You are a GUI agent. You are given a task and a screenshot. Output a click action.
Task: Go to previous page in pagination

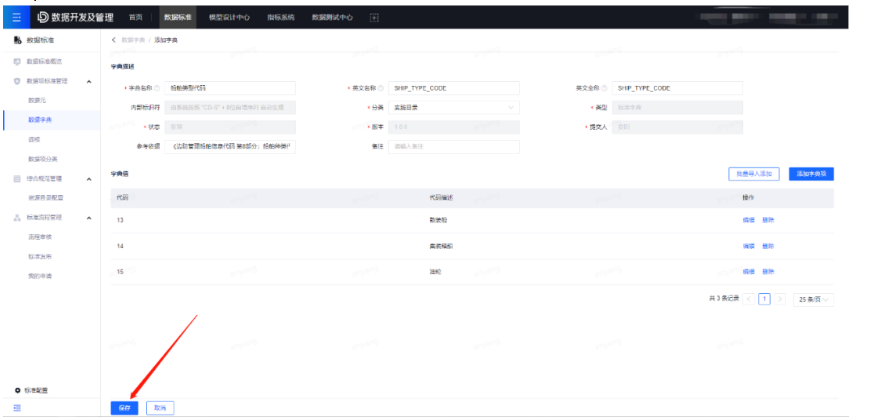(749, 299)
